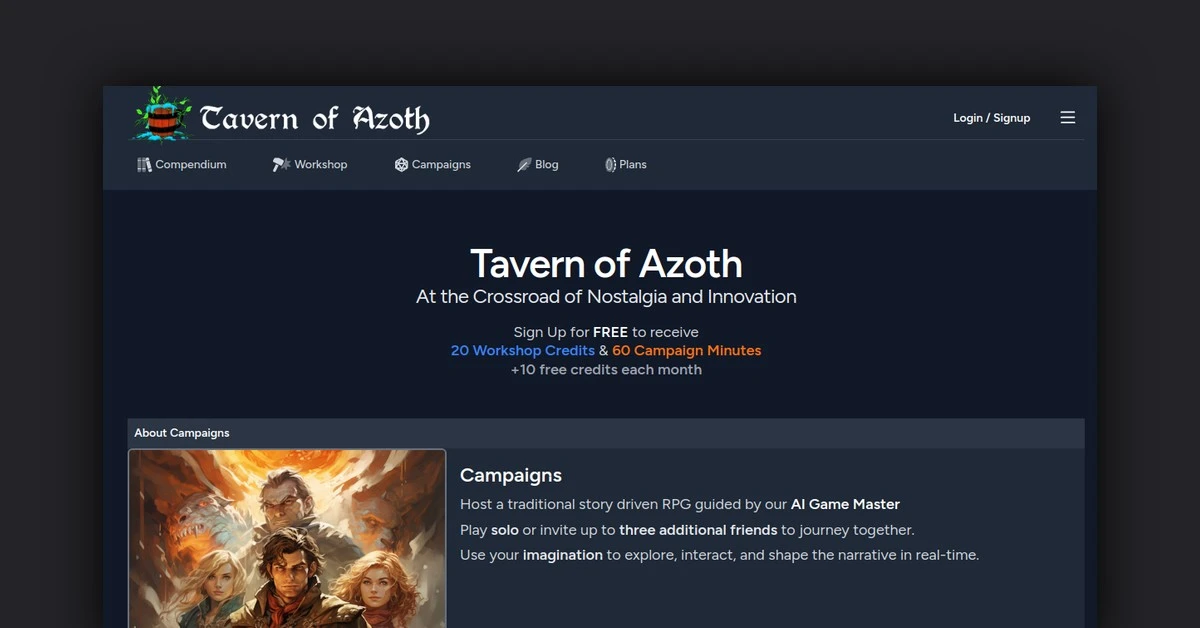This screenshot has height=628, width=1200.
Task: Click the Campaigns artwork thumbnail
Action: pos(287,540)
